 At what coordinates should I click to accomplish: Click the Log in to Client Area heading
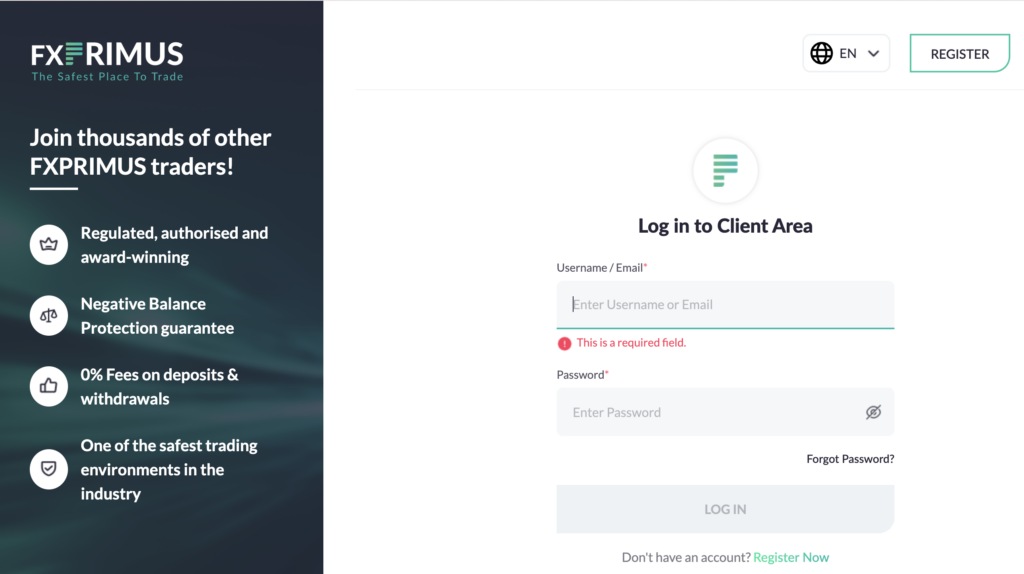coord(725,226)
